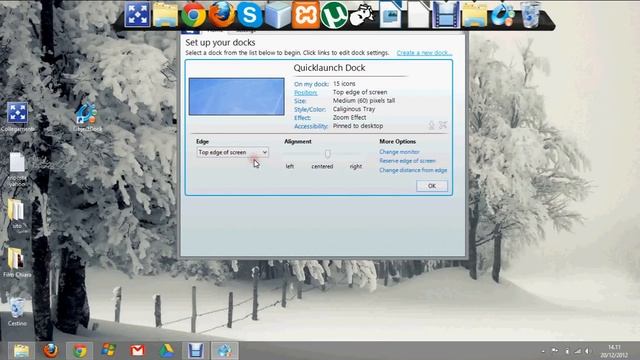Click the Create a new dock link
The image size is (640, 360).
point(424,53)
